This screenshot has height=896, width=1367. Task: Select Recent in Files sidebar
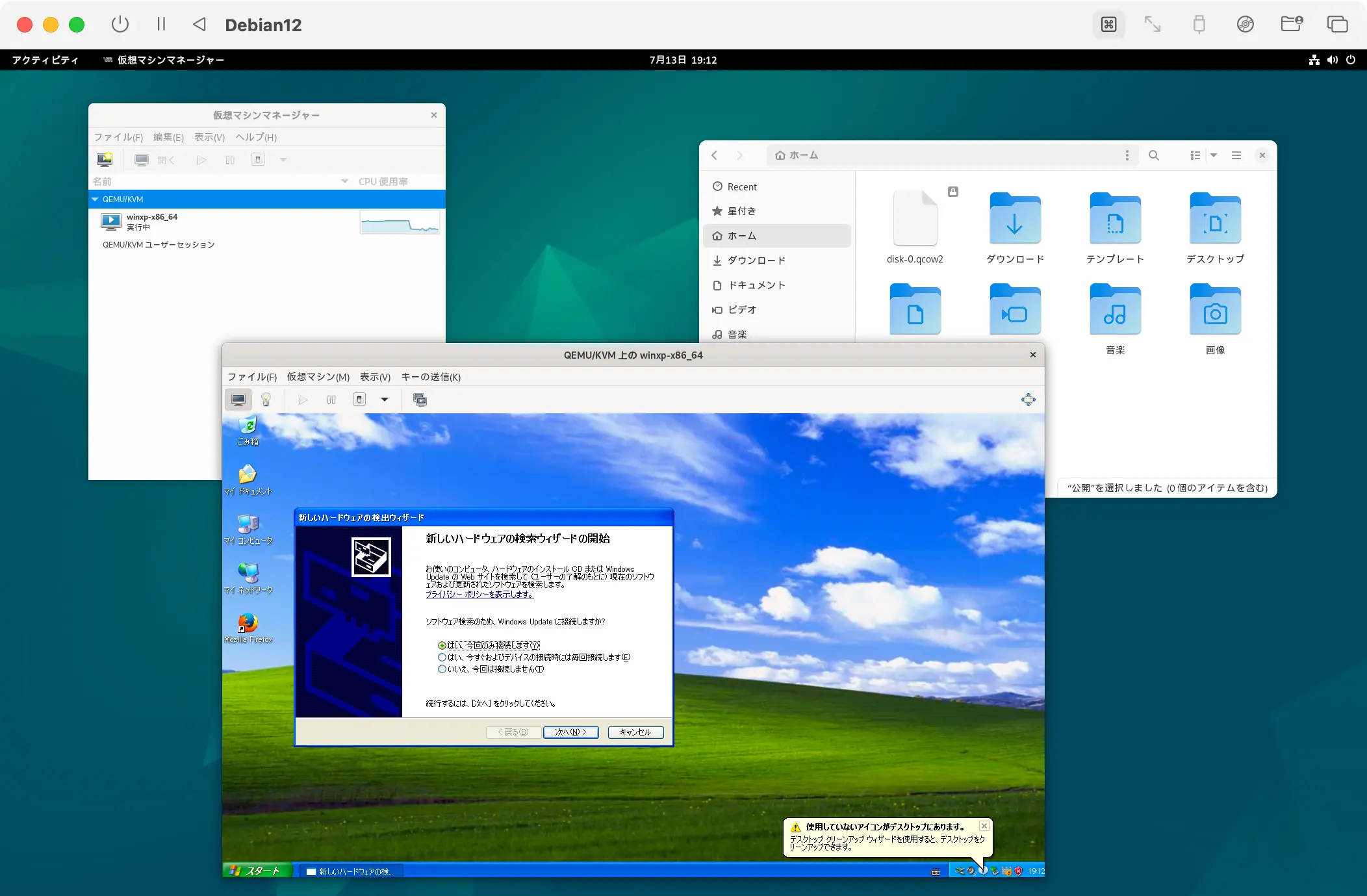pos(777,187)
